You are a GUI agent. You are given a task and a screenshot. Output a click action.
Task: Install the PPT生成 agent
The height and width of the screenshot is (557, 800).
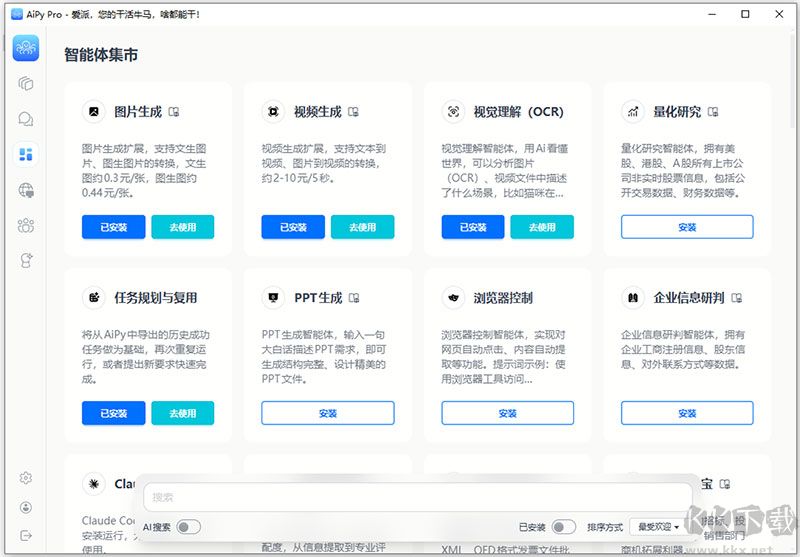(x=328, y=413)
